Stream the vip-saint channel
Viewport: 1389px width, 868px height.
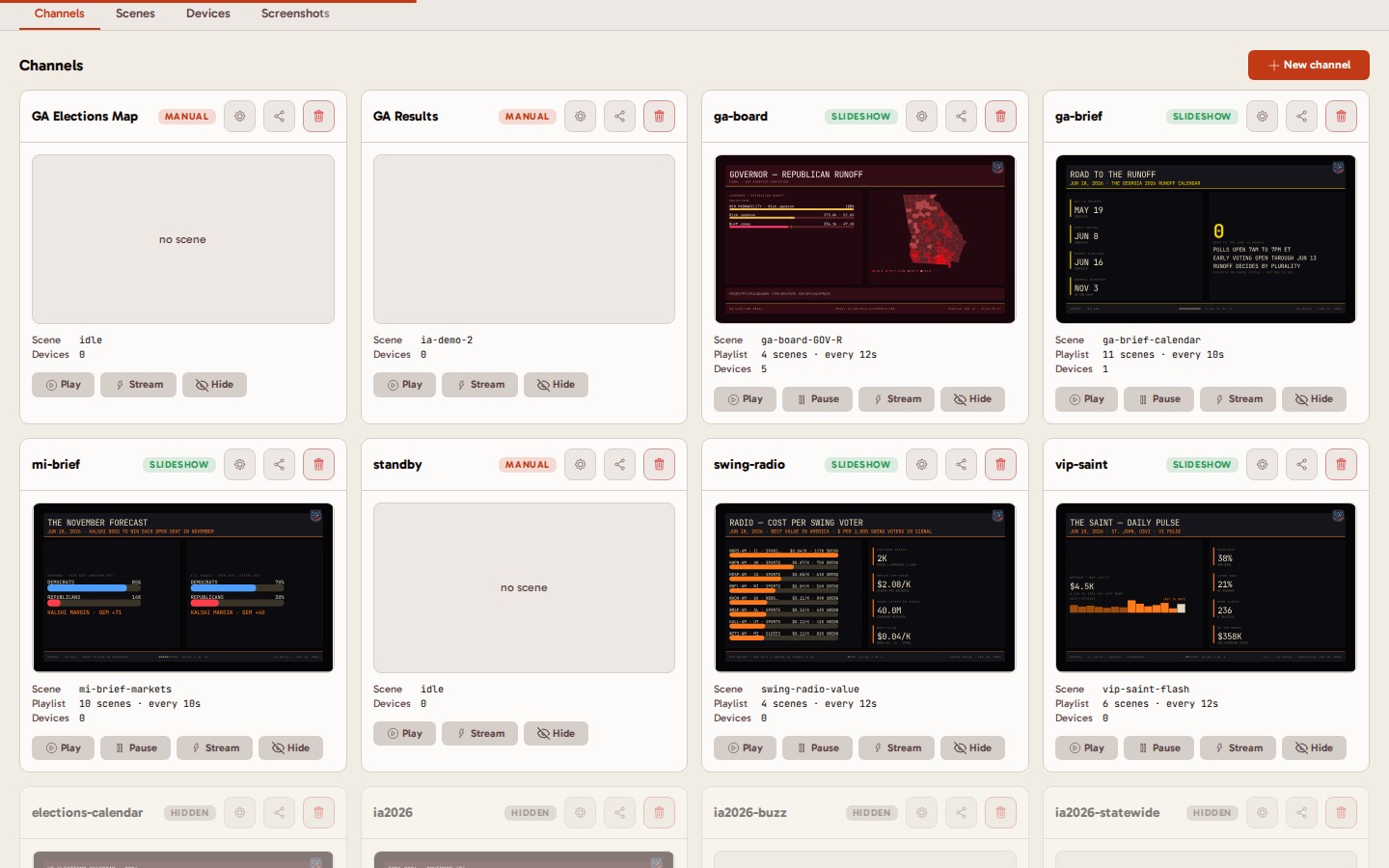tap(1238, 748)
